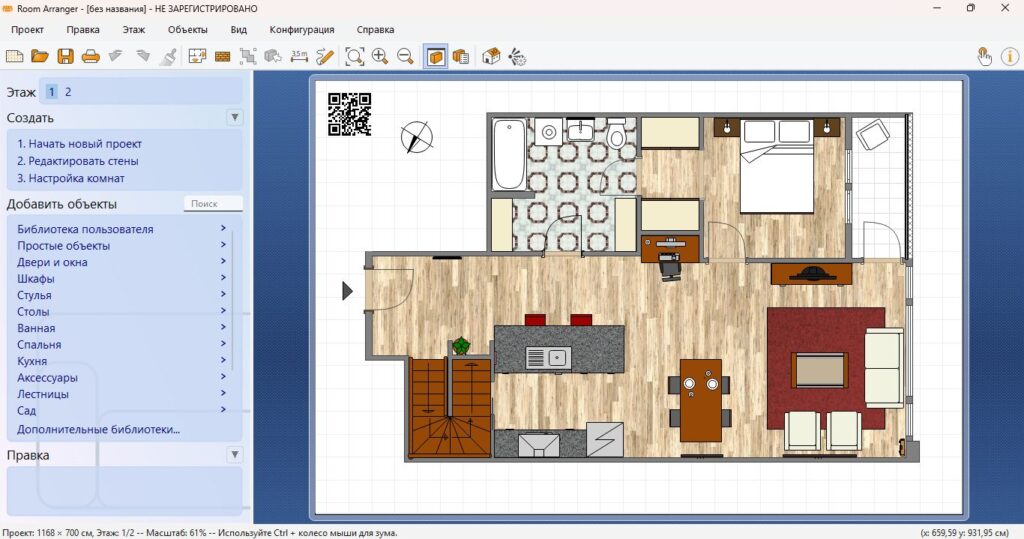Click the Undo arrow icon
The width and height of the screenshot is (1024, 539).
116,57
